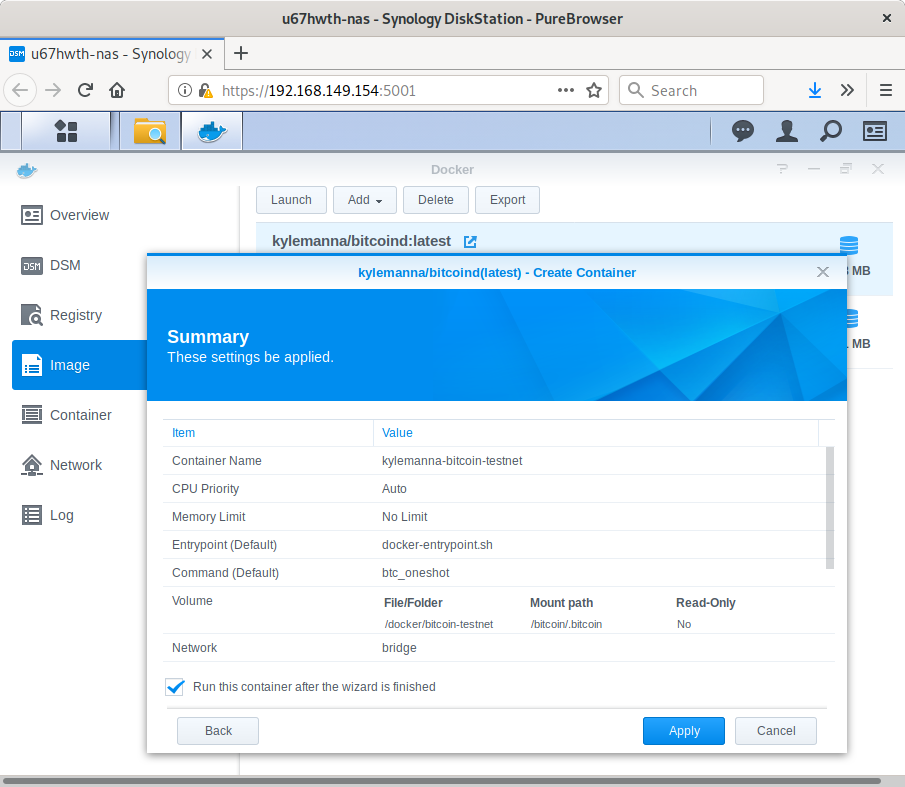
Task: Click the summary table vertical scrollbar
Action: click(830, 508)
